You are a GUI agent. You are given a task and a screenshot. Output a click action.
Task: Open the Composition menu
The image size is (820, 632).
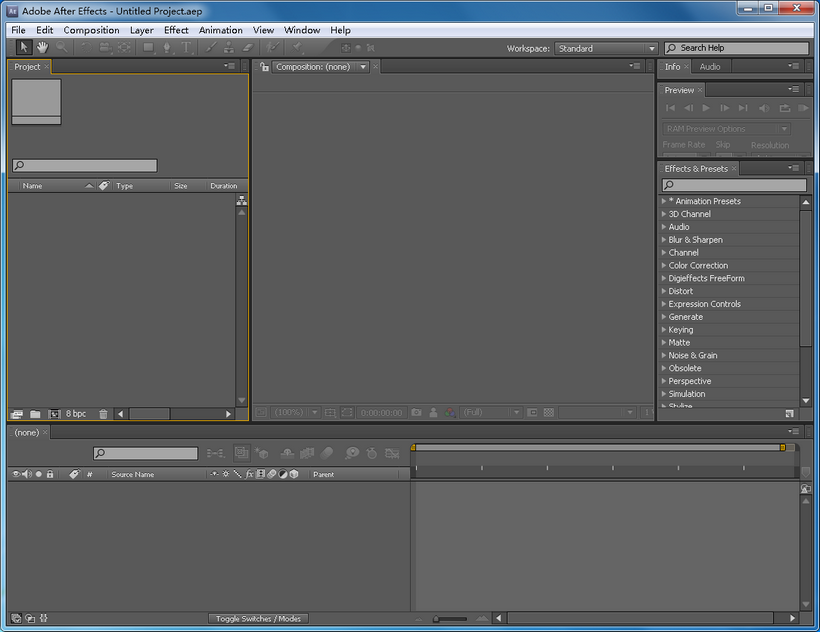(91, 30)
